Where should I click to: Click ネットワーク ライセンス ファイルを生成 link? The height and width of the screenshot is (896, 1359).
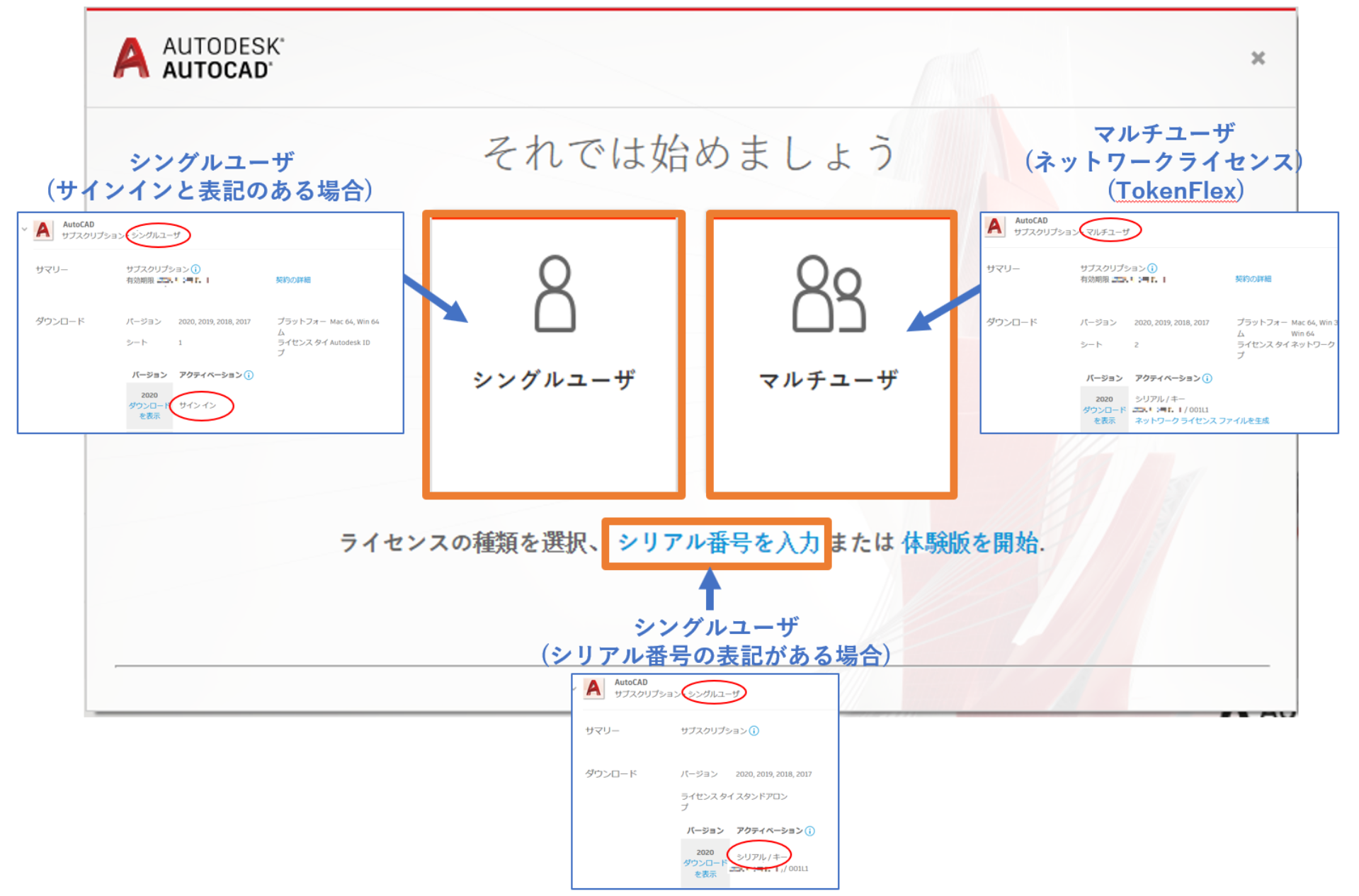pyautogui.click(x=1202, y=421)
